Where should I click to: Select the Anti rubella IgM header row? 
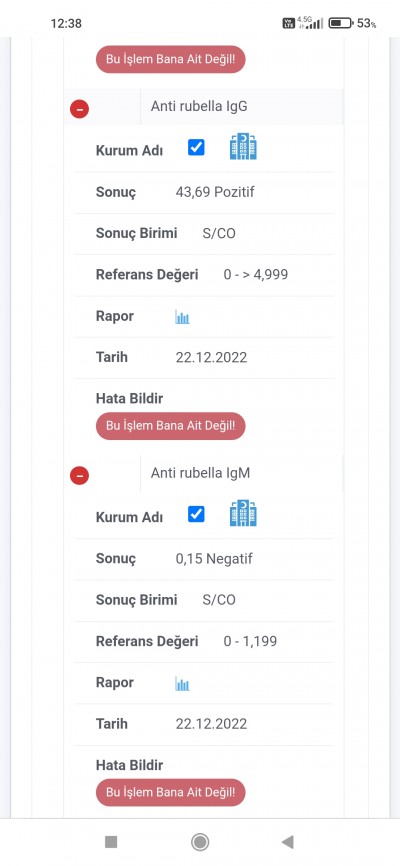coord(203,473)
